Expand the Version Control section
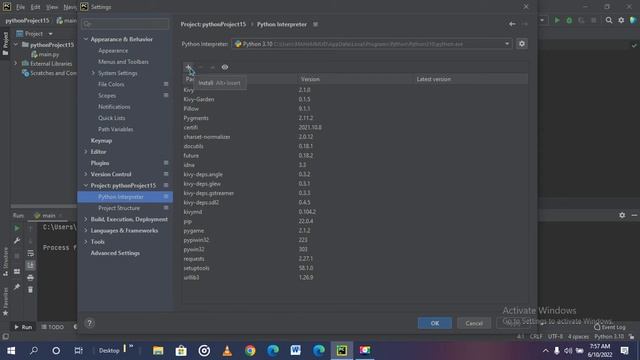 tap(86, 174)
